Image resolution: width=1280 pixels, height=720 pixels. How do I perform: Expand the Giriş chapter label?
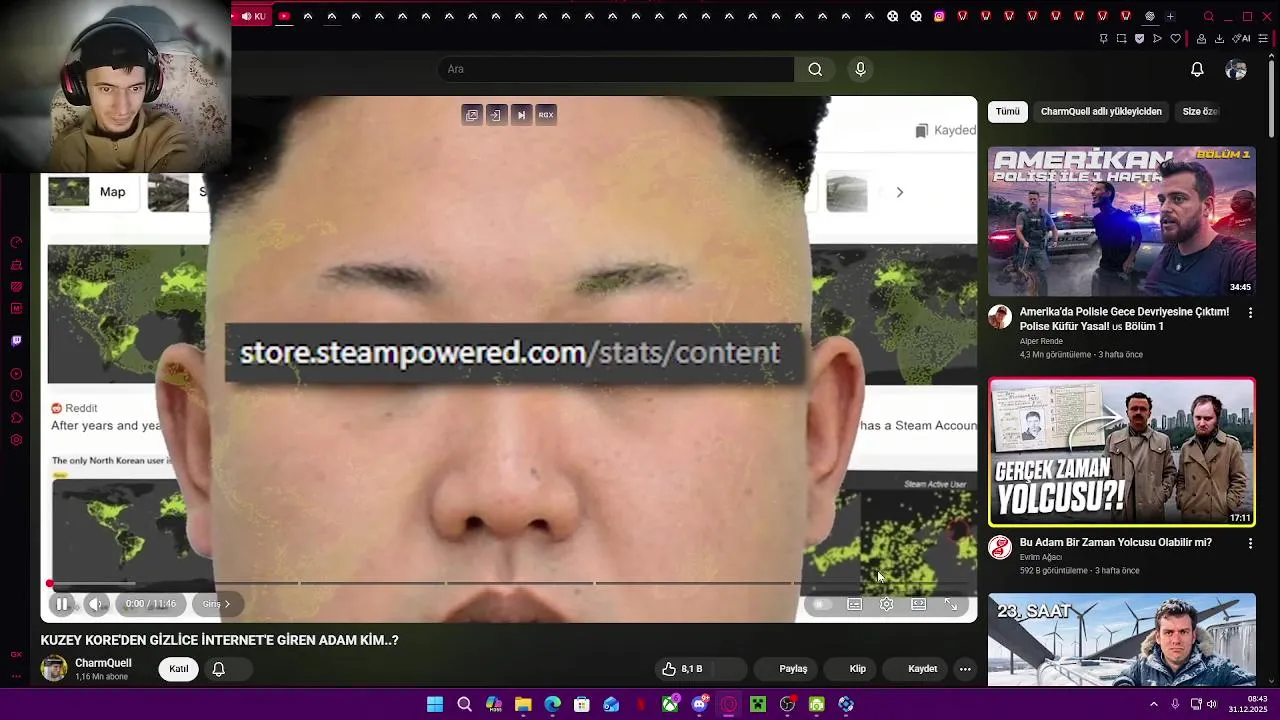tap(216, 604)
